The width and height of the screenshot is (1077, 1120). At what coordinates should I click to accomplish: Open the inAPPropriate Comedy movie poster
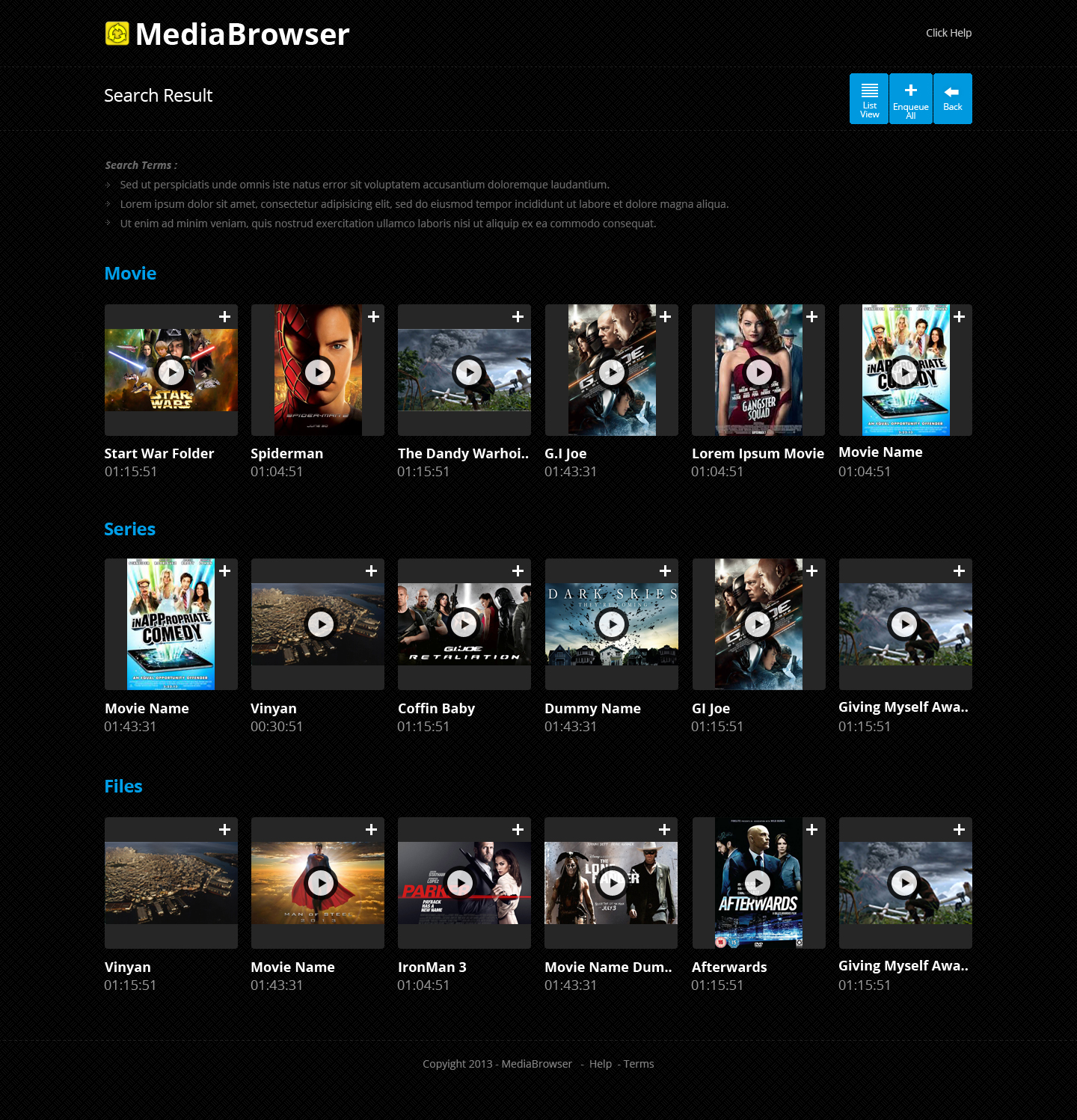point(906,370)
